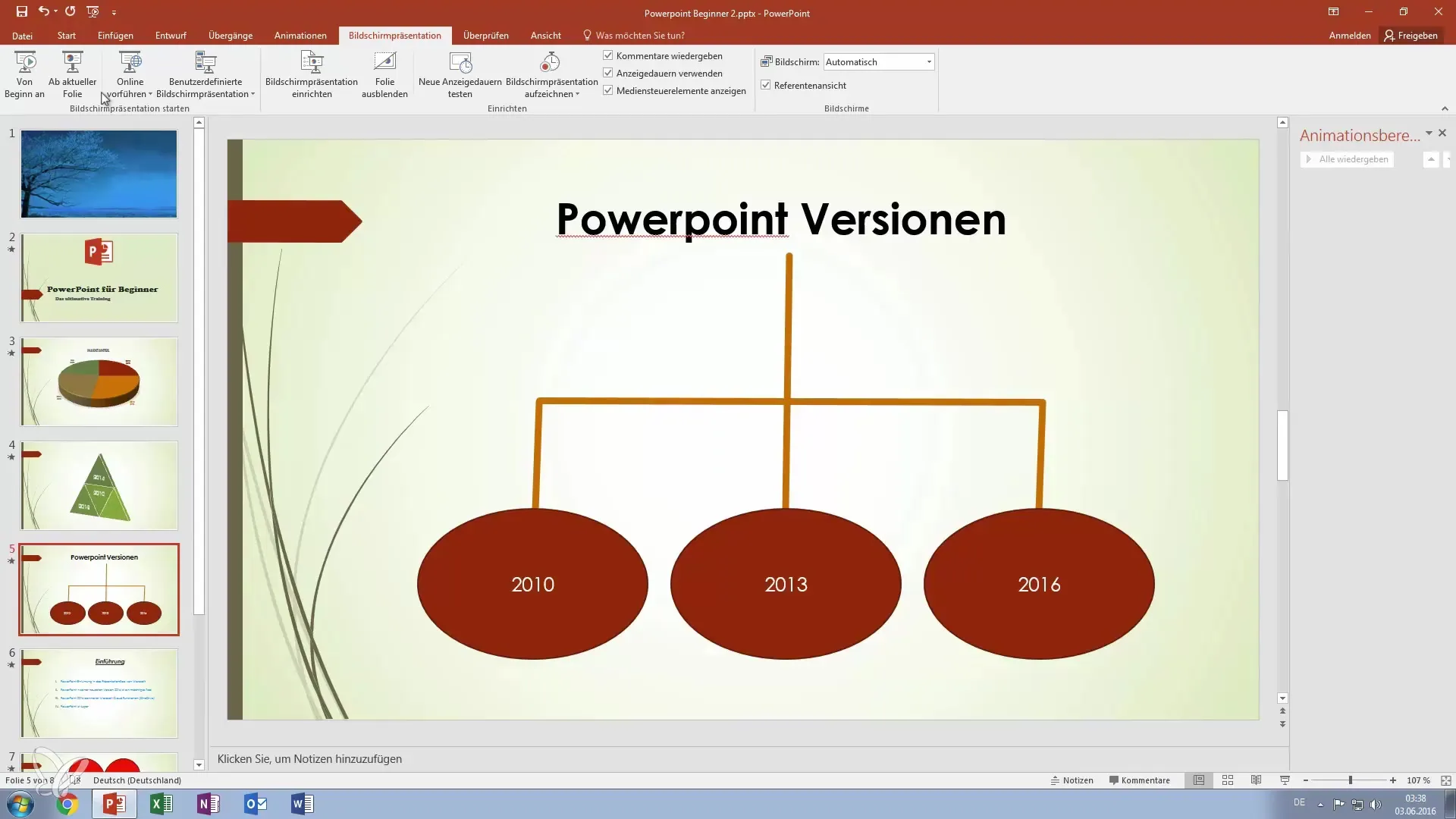The image size is (1456, 819).
Task: Open the Datei tab
Action: [x=22, y=36]
